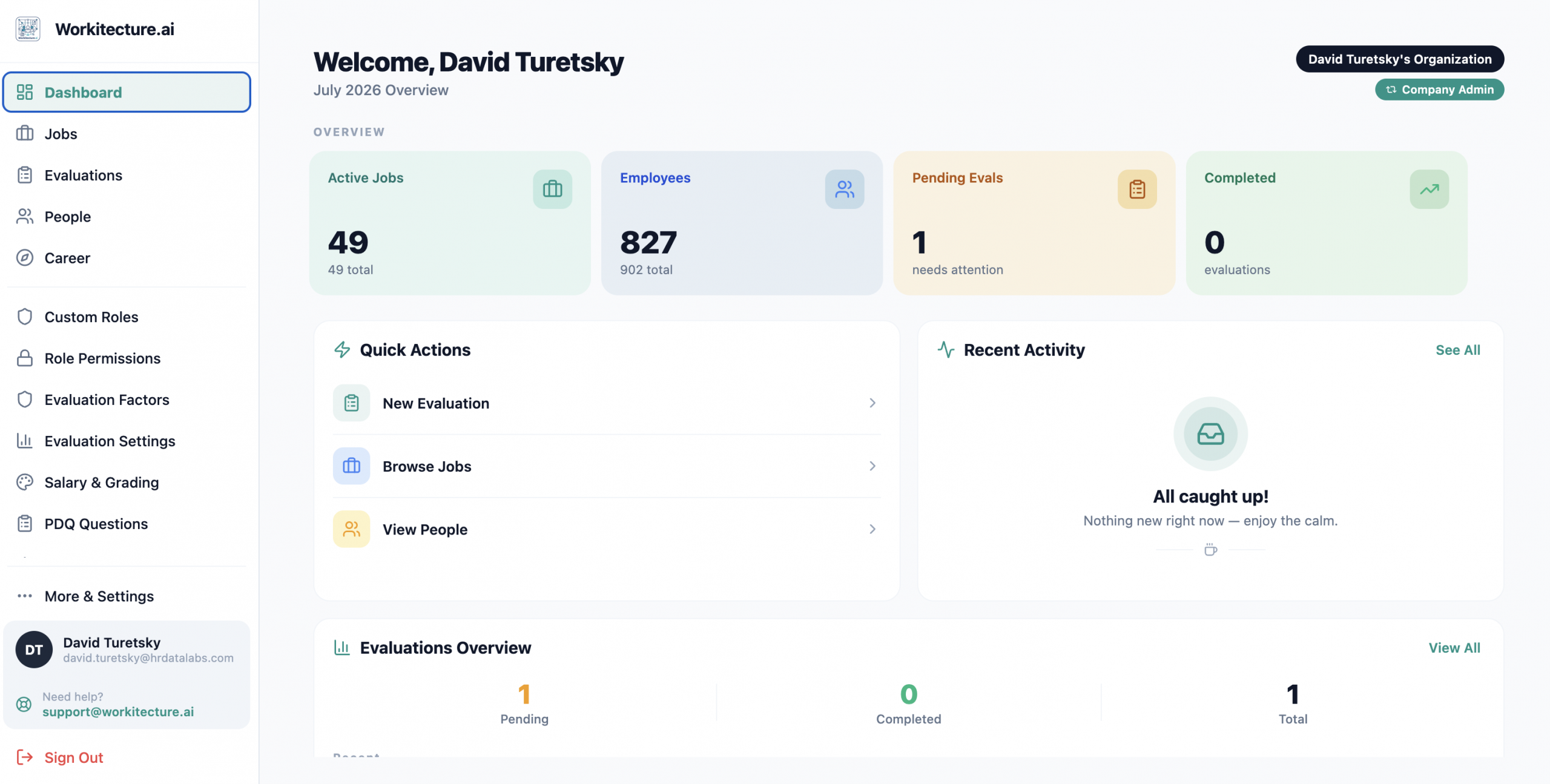1550x784 pixels.
Task: Click the 902 total employees text
Action: tap(646, 270)
